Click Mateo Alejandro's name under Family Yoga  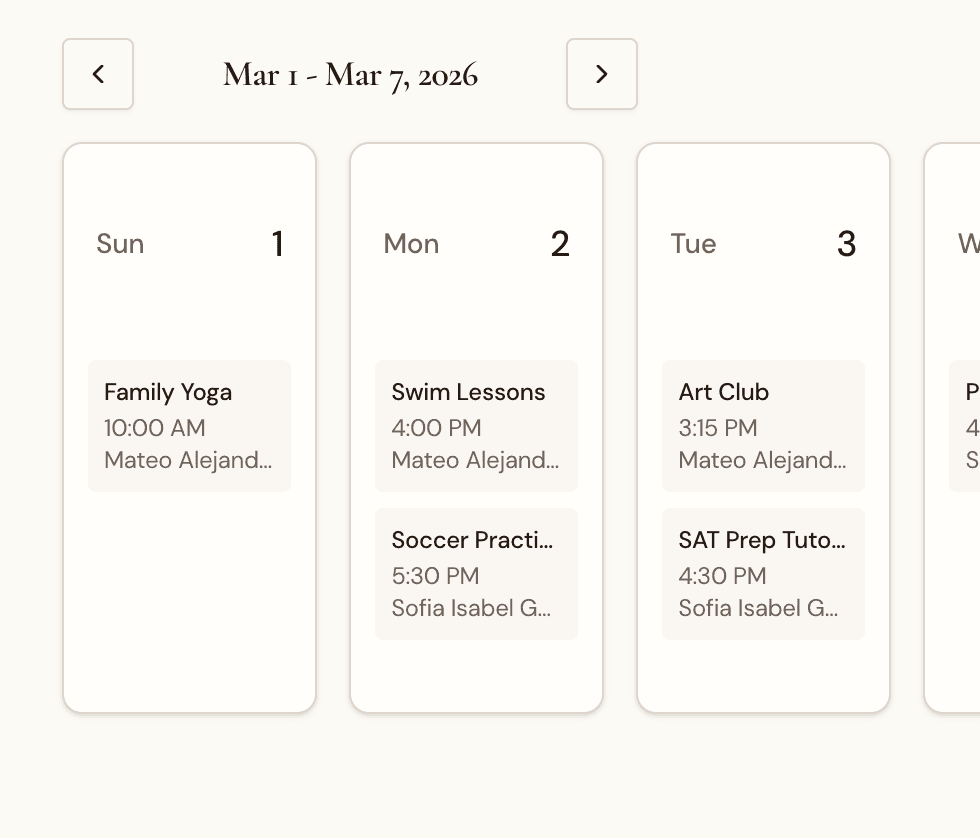(x=175, y=460)
